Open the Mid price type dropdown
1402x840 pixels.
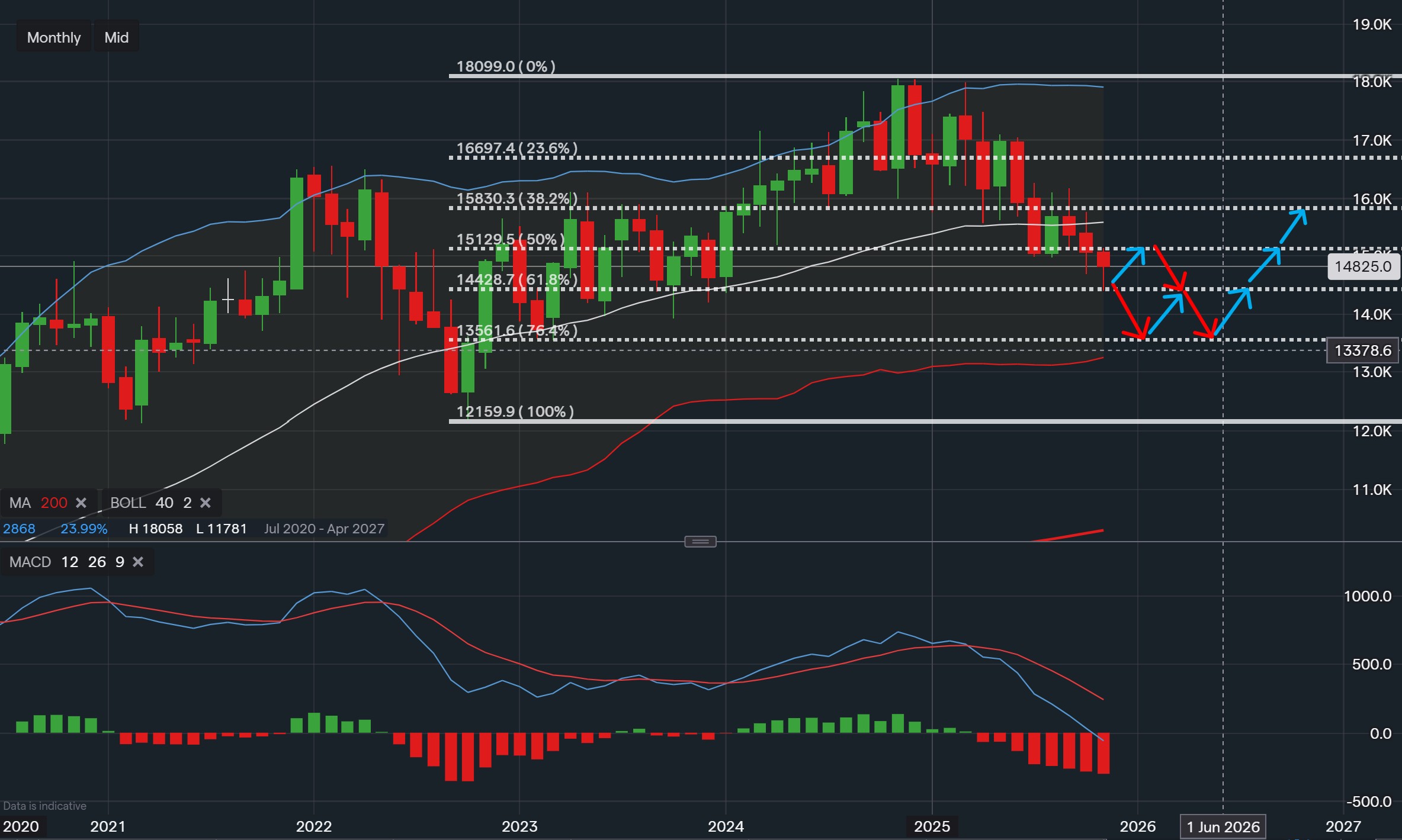116,37
